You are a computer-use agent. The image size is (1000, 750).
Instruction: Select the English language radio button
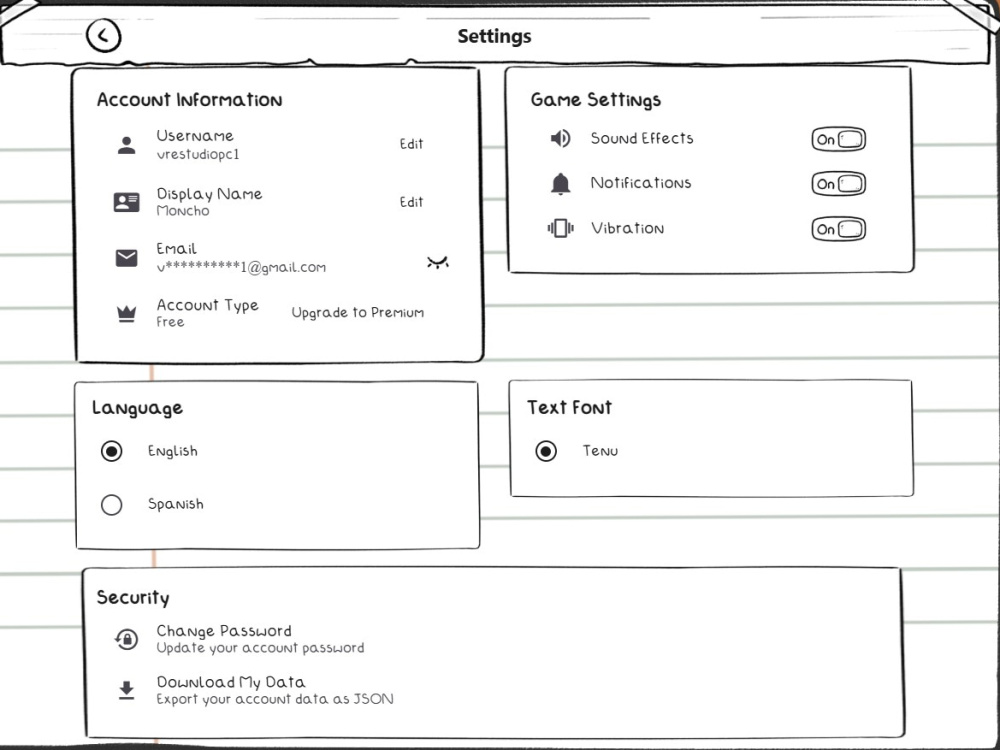point(112,452)
